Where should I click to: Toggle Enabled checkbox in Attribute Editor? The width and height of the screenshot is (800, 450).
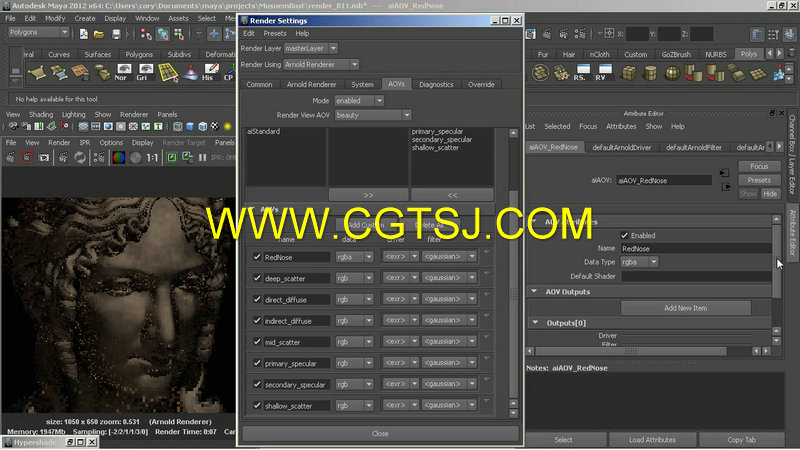624,235
